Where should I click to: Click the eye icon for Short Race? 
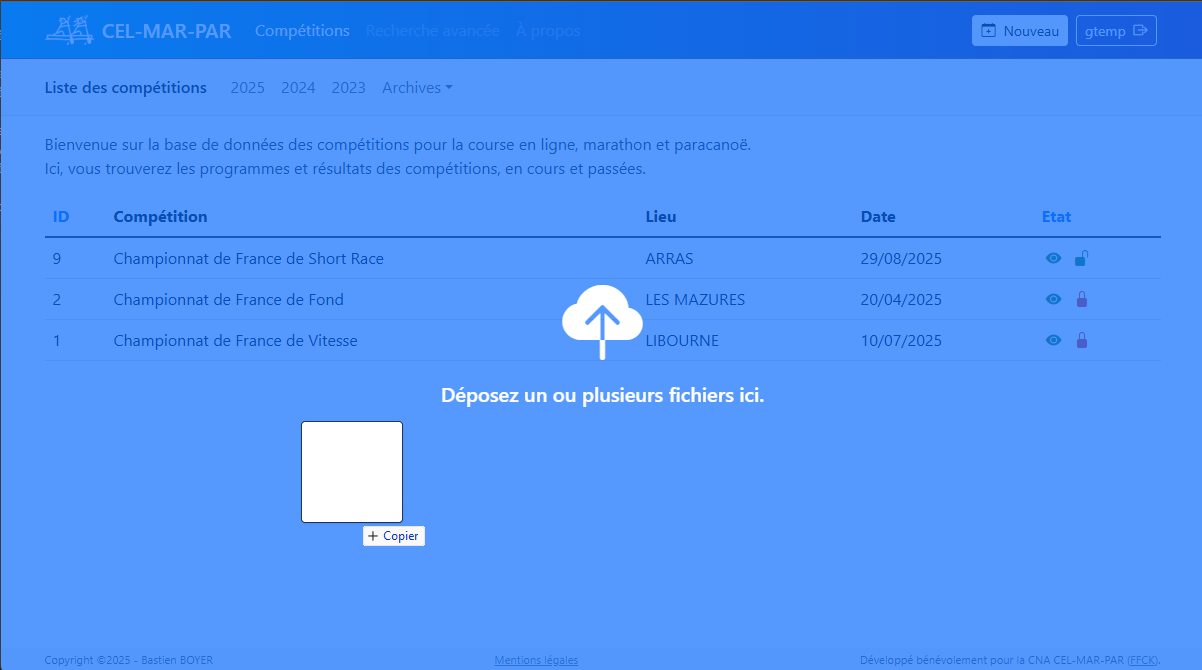(x=1053, y=259)
